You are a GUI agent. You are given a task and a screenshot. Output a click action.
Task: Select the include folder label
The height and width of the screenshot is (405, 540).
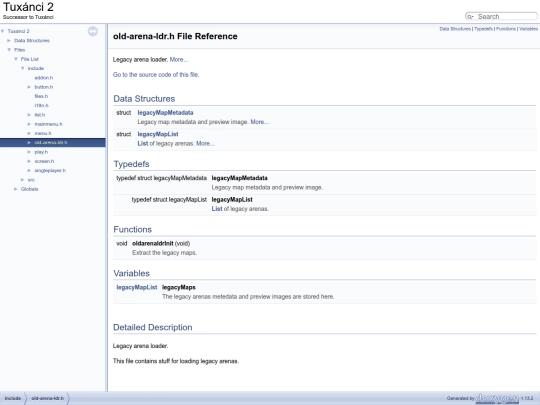(36, 69)
